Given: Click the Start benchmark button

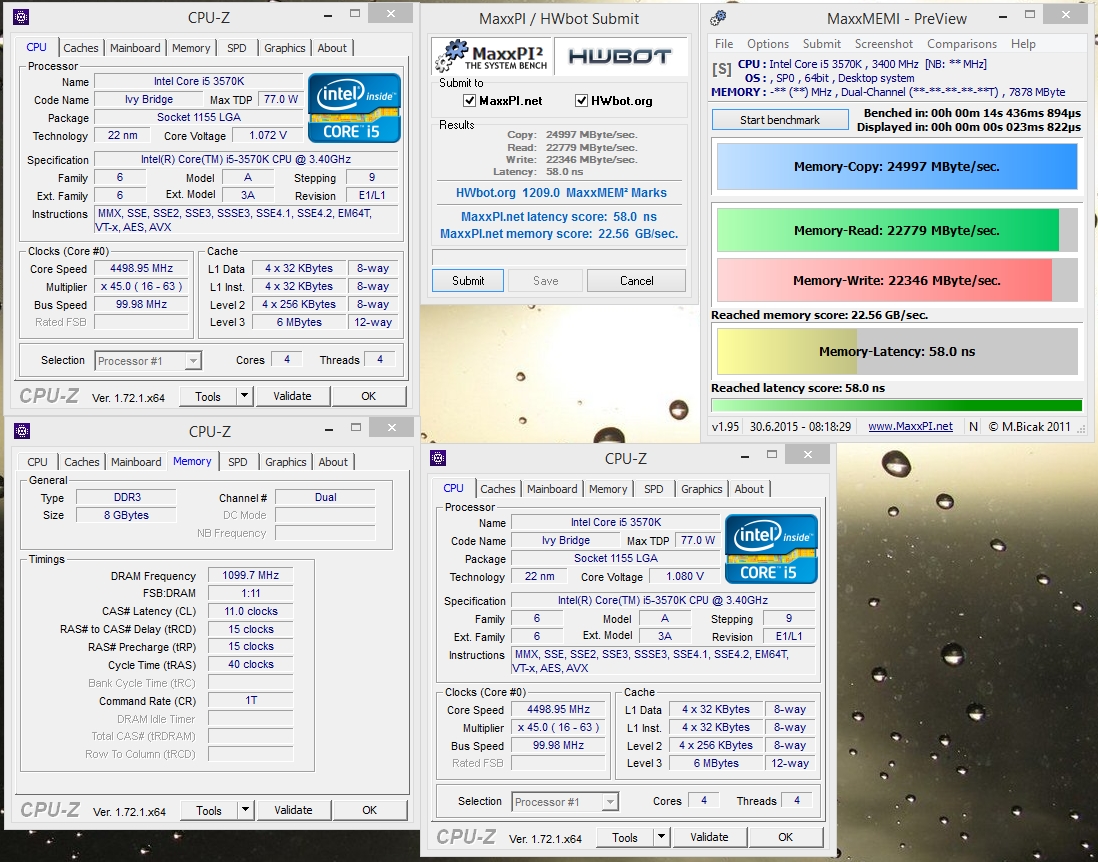Looking at the screenshot, I should click(779, 120).
